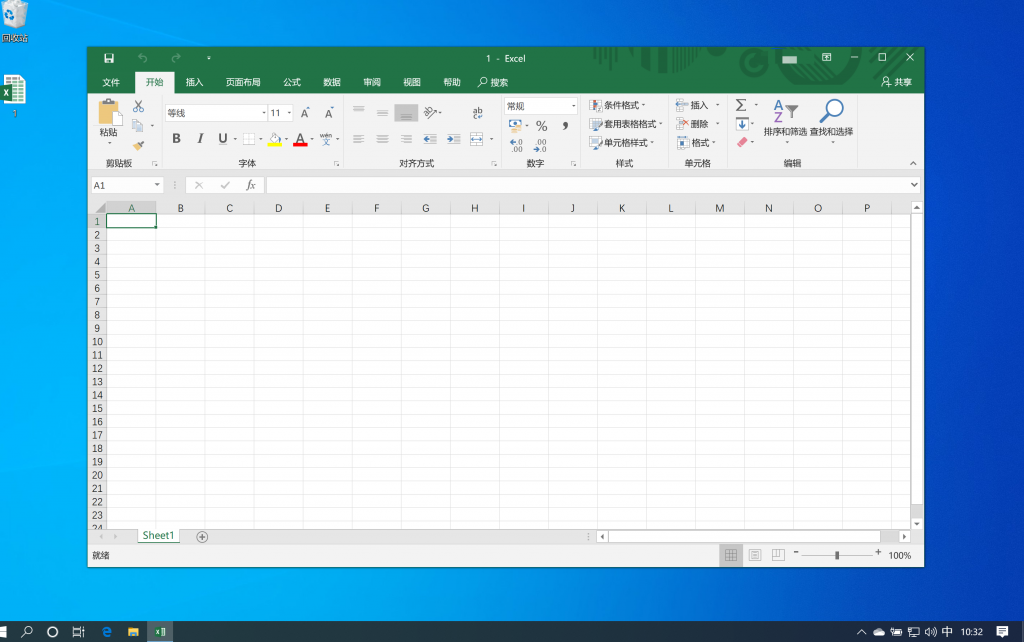1024x642 pixels.
Task: Click the Decrease Decimal icon
Action: coord(540,145)
